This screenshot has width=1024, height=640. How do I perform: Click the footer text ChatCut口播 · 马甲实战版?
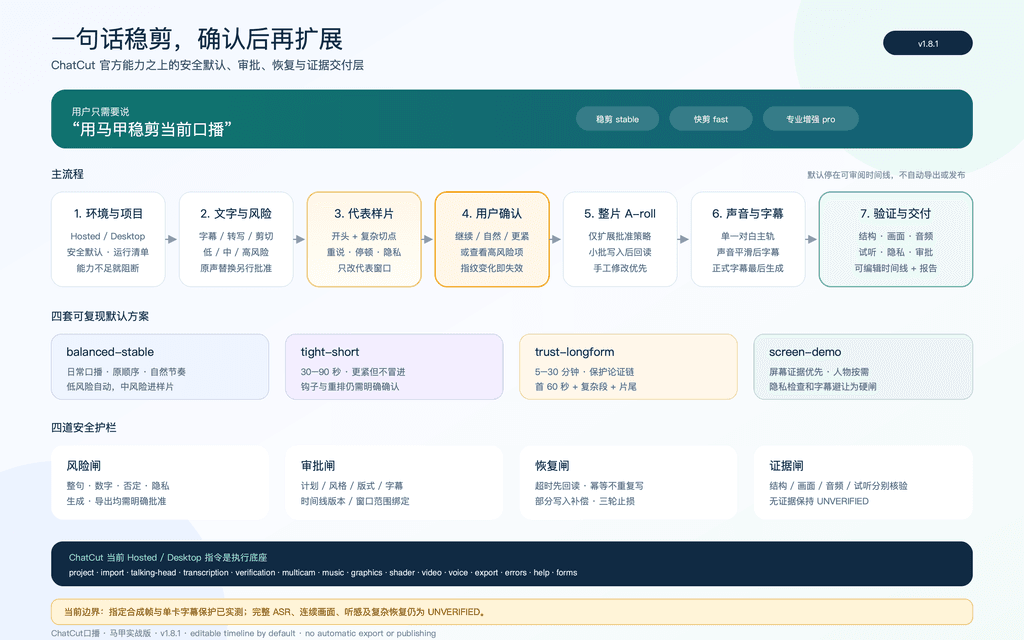(243, 633)
